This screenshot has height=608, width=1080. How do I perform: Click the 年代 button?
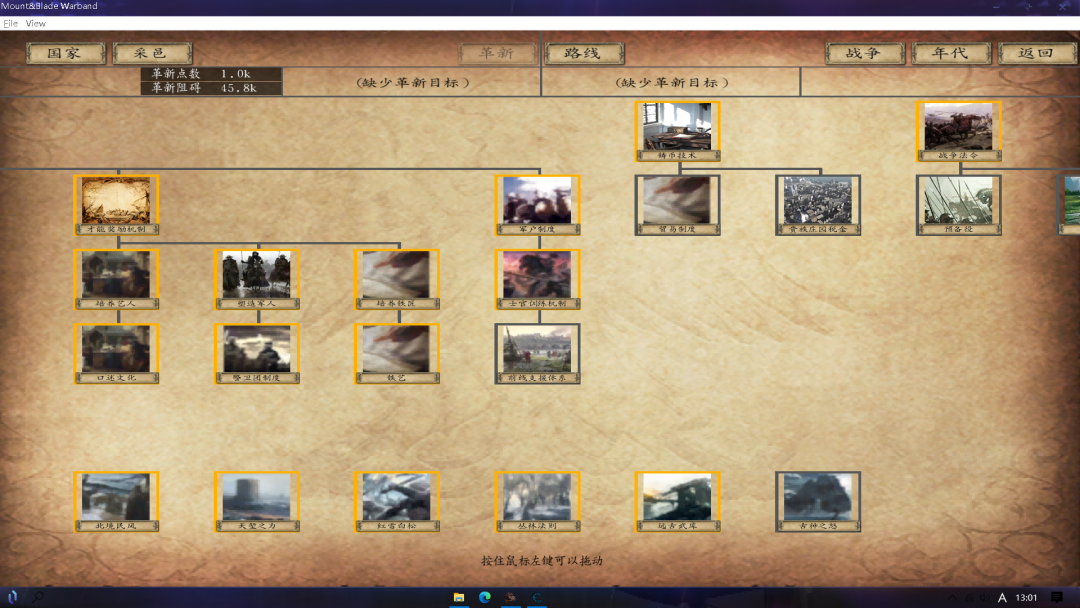pos(951,53)
